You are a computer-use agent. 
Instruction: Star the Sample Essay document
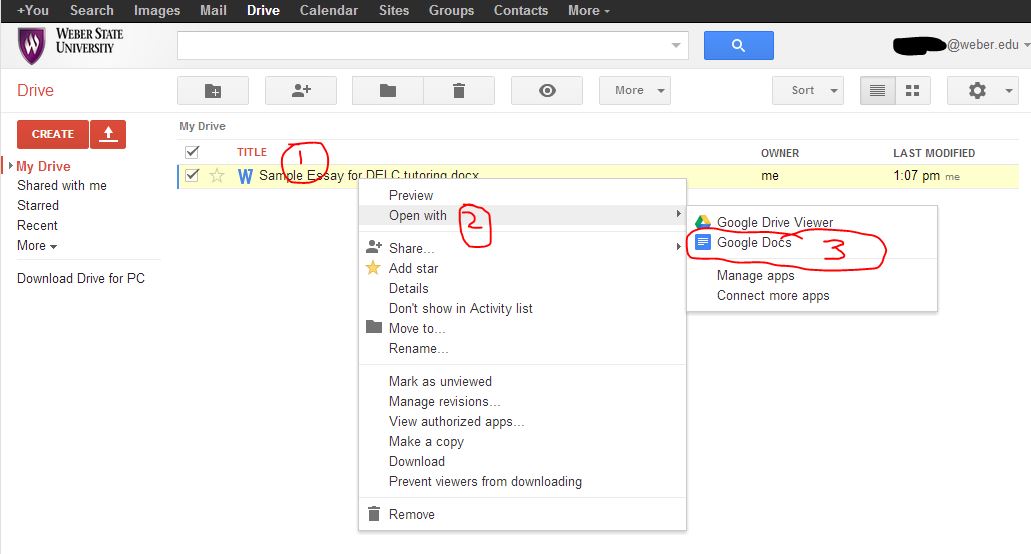pyautogui.click(x=217, y=176)
